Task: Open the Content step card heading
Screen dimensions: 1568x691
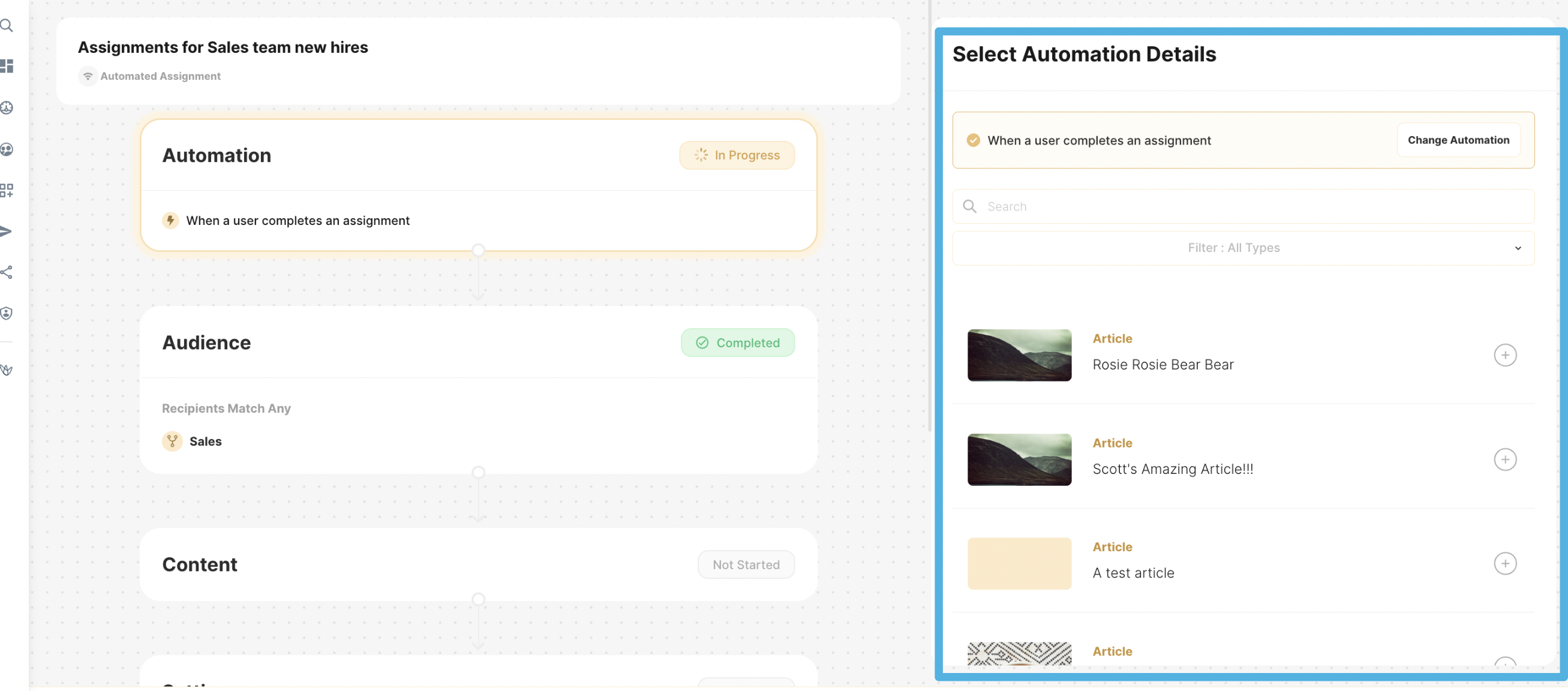Action: pos(200,564)
